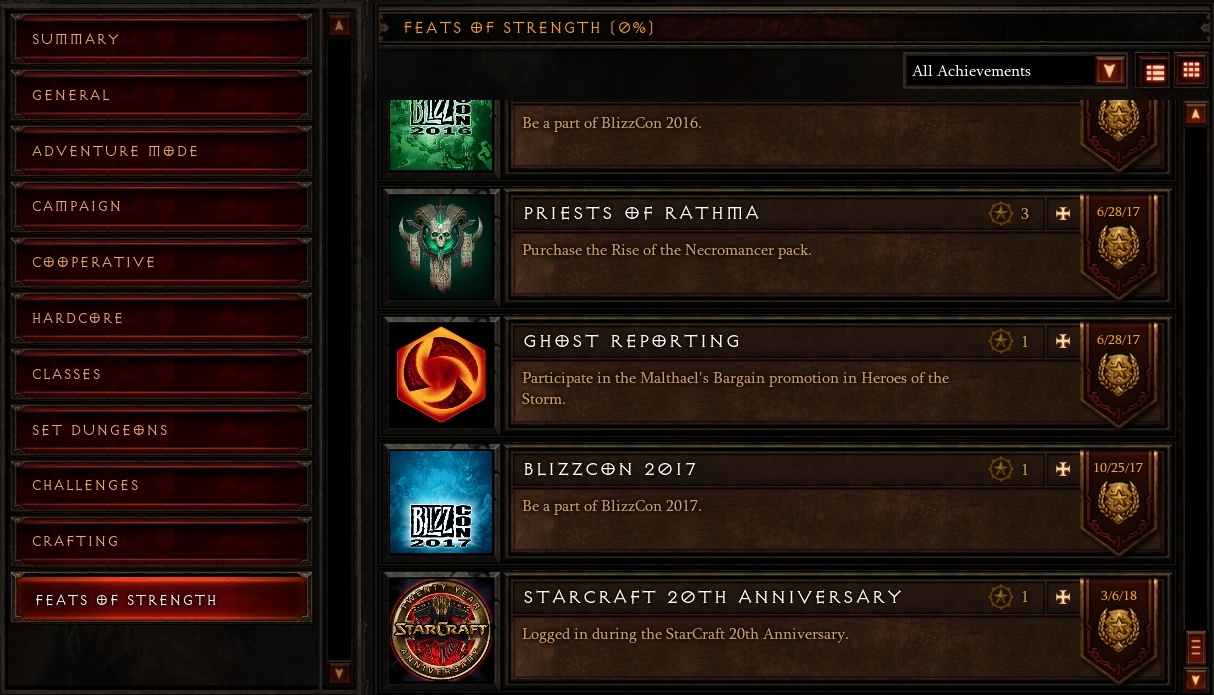Open the All Achievements filter dropdown

pyautogui.click(x=1015, y=71)
